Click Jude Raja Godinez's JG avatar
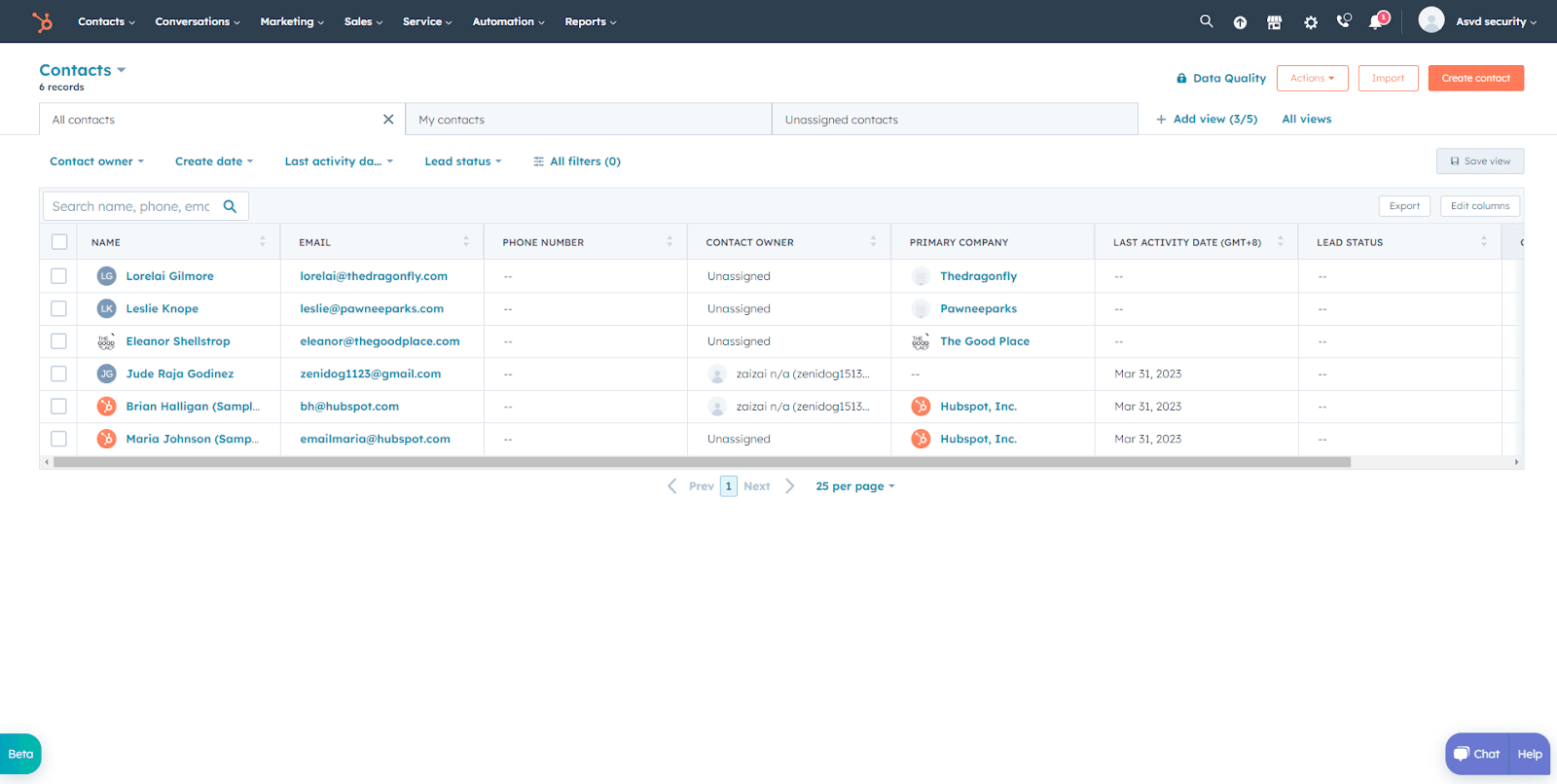The width and height of the screenshot is (1557, 784). [x=107, y=374]
